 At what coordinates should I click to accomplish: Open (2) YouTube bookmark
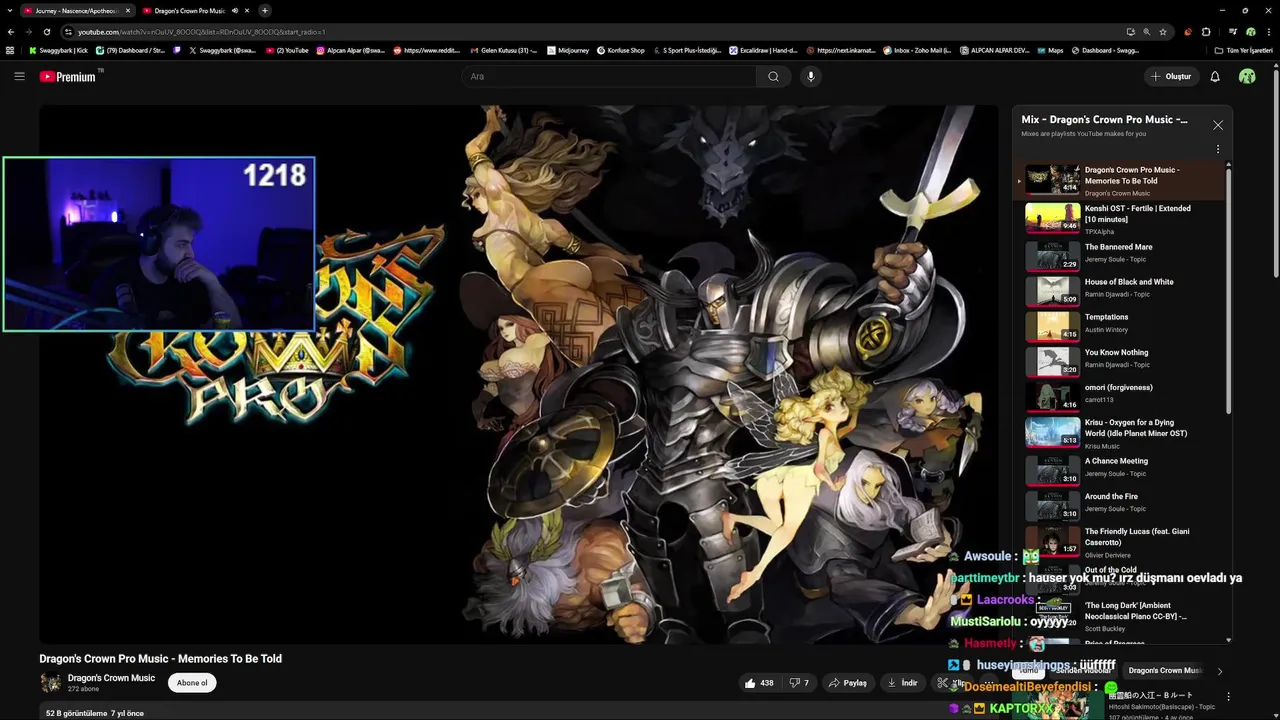[x=287, y=50]
